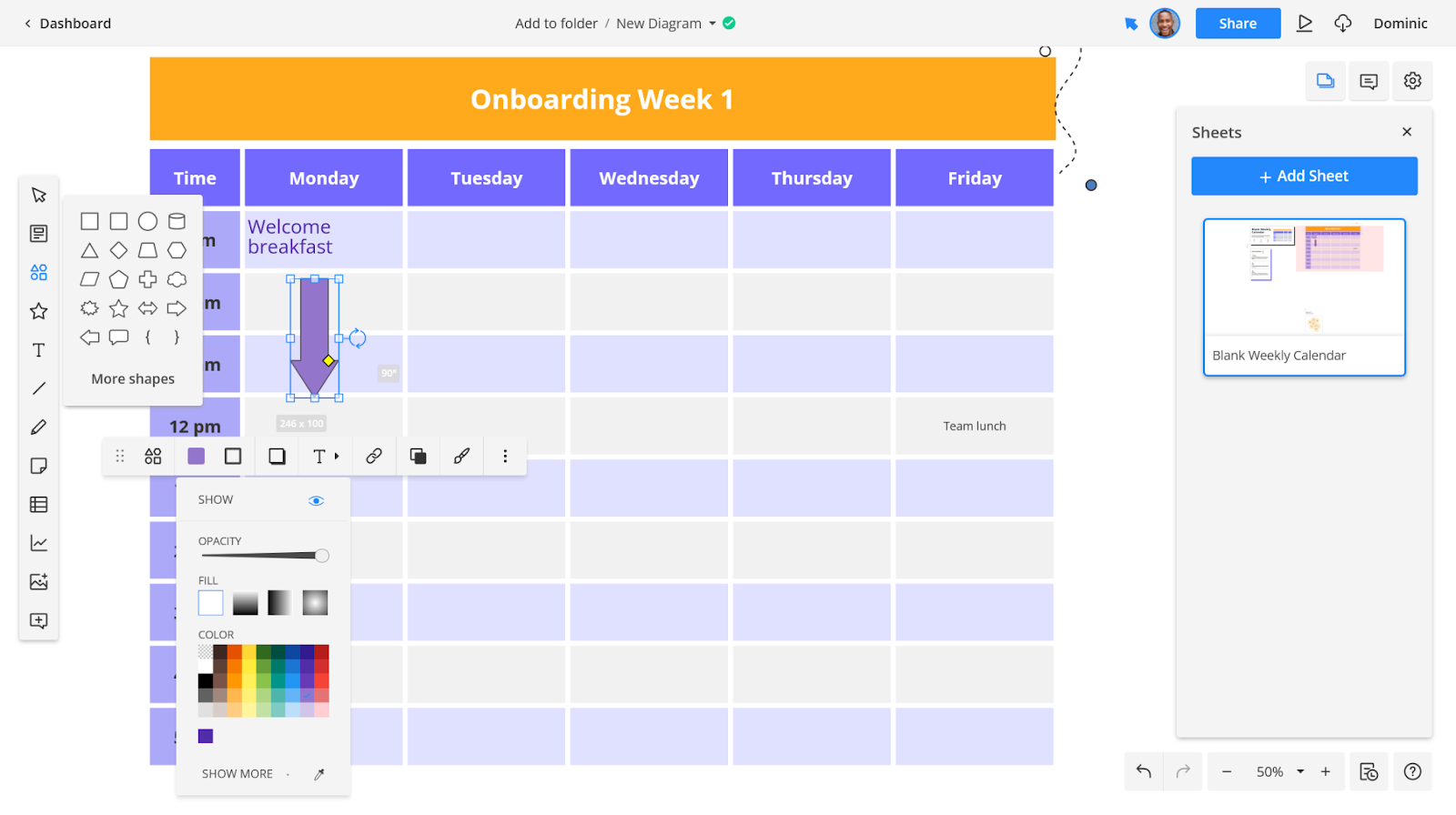Toggle the fill SHOW eye icon

tap(316, 500)
